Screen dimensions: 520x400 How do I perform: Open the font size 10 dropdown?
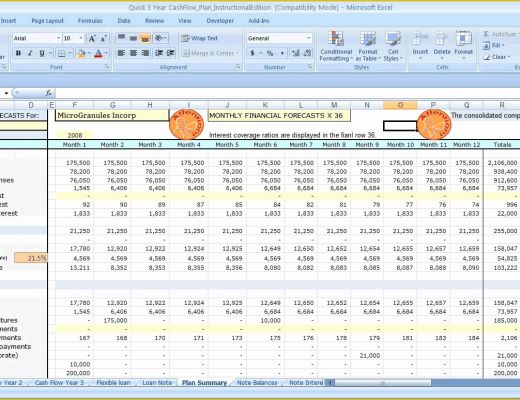(81, 38)
